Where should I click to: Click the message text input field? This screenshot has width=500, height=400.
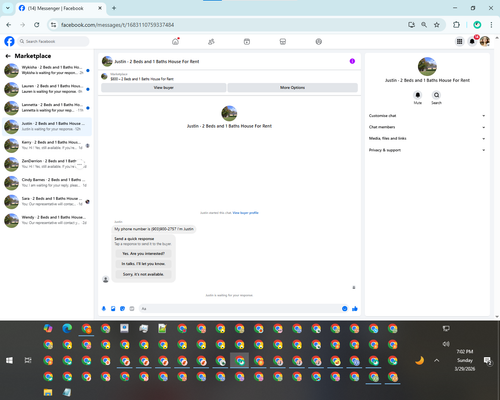tap(240, 309)
